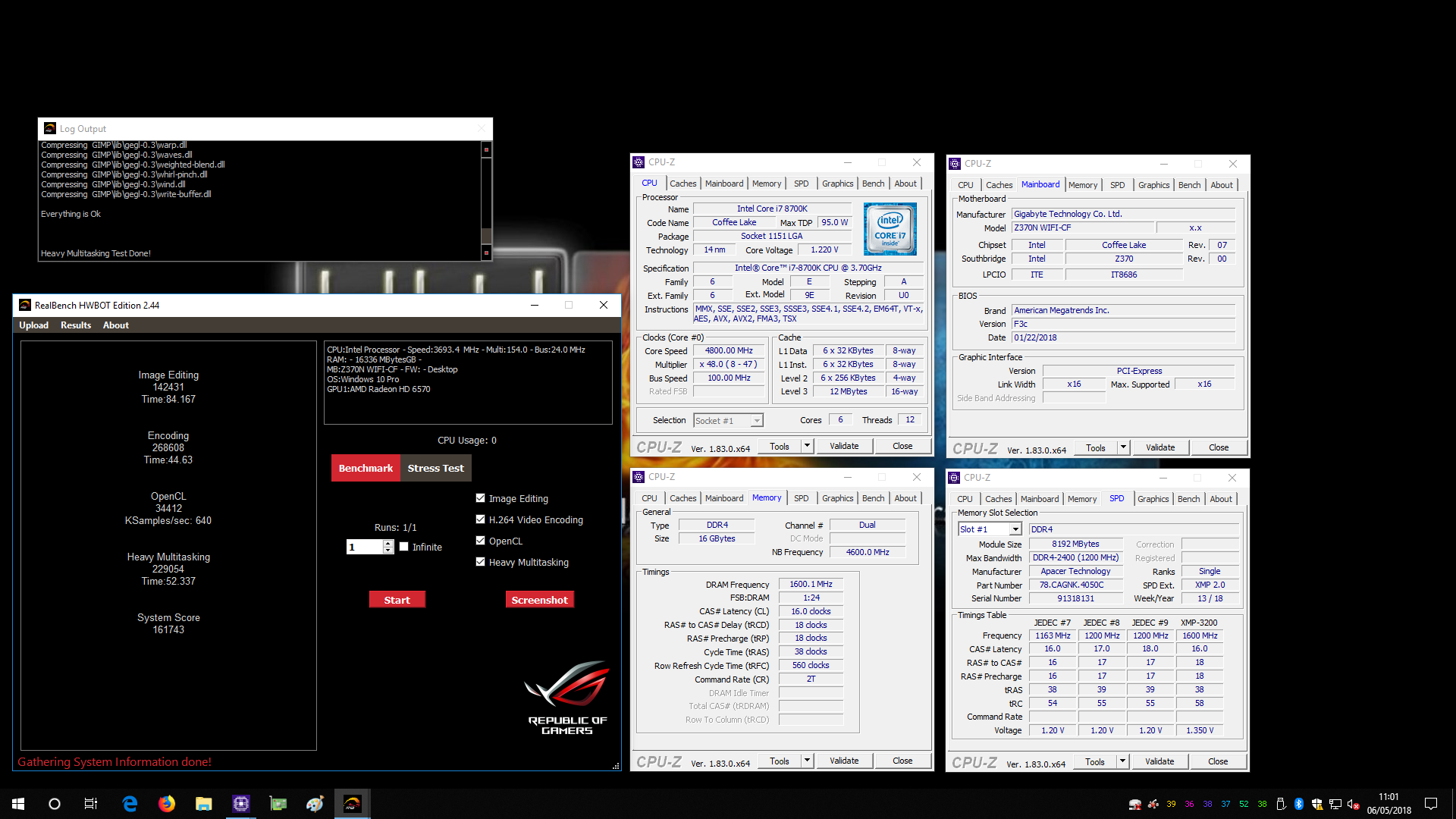The width and height of the screenshot is (1456, 819).
Task: Open network status tray icon
Action: tap(1335, 804)
